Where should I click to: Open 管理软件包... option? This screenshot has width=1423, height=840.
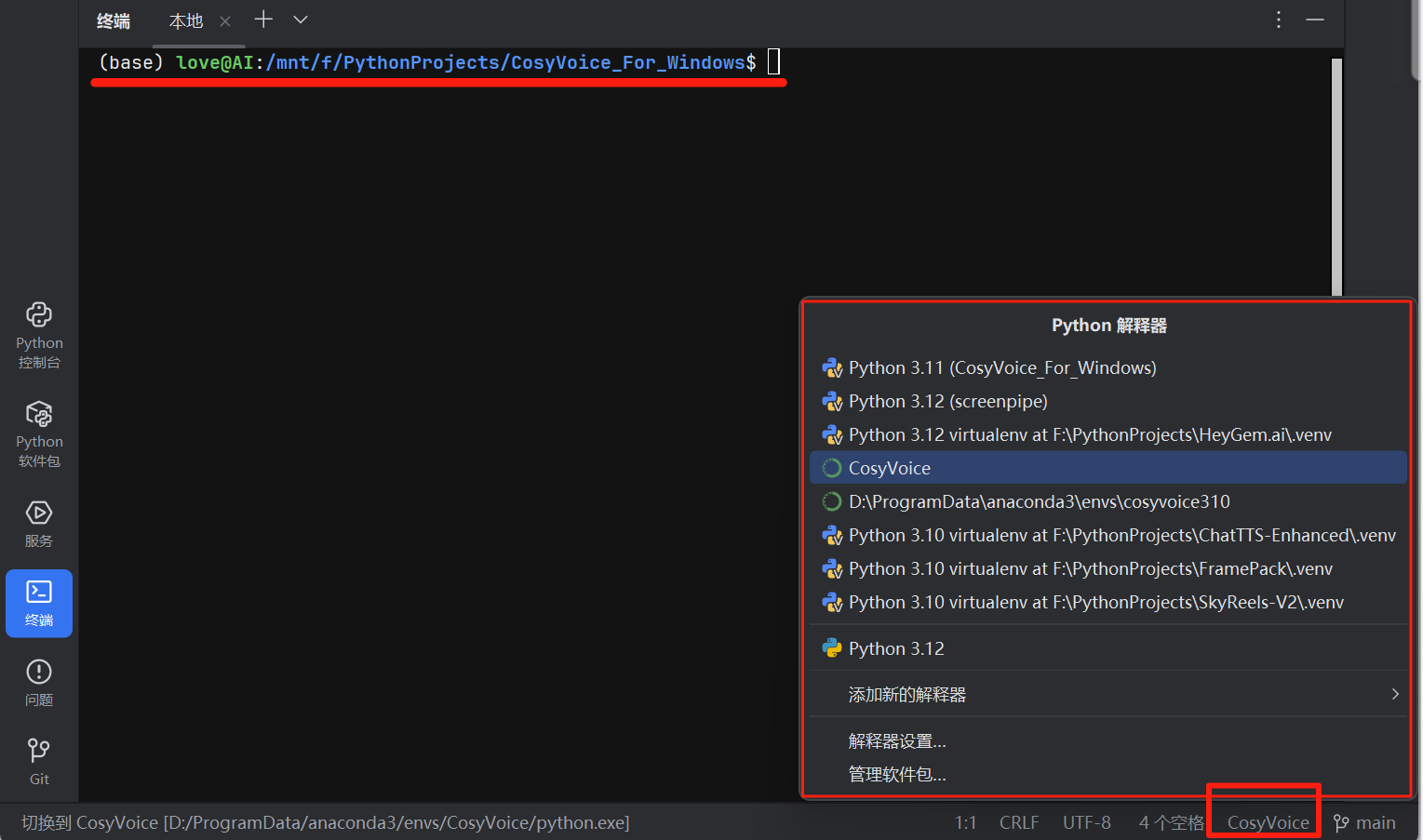1108,774
